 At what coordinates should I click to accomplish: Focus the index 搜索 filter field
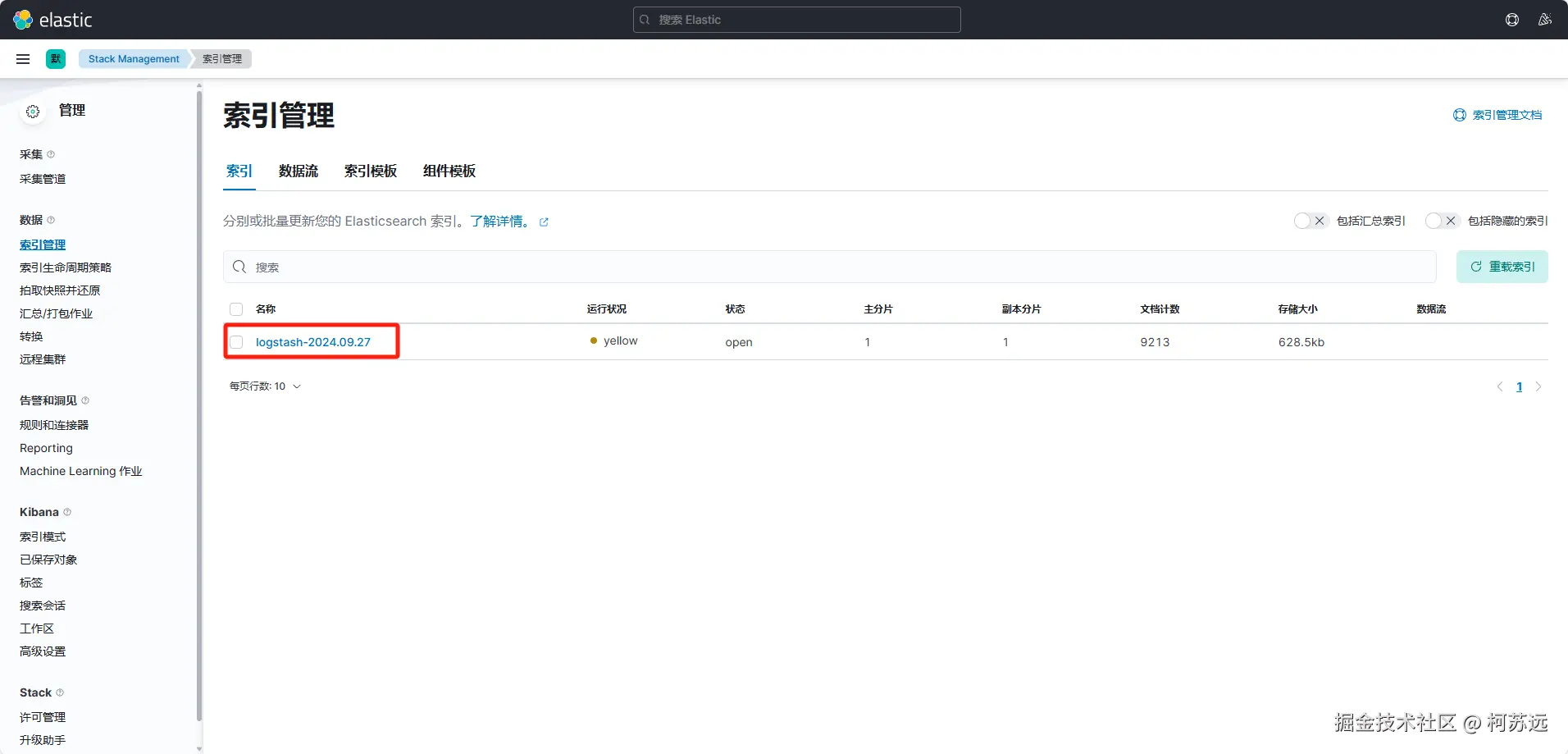(830, 267)
